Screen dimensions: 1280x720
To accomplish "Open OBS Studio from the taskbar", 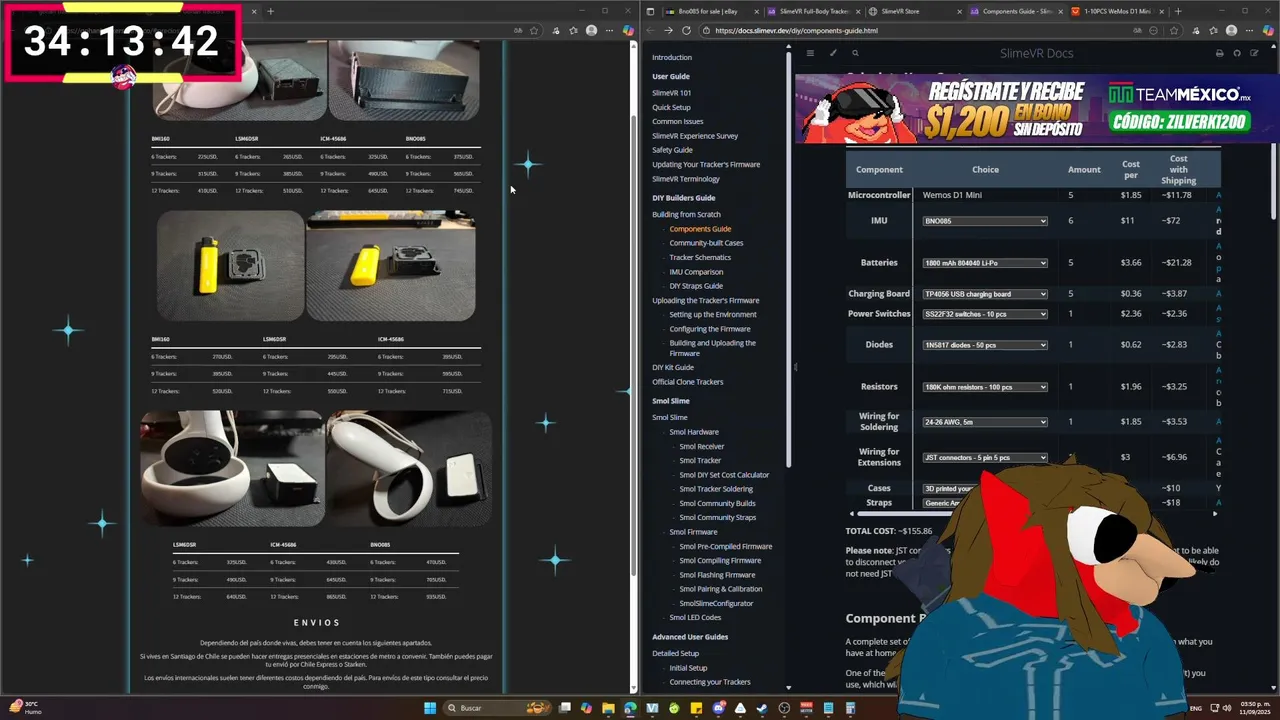I will pos(783,708).
